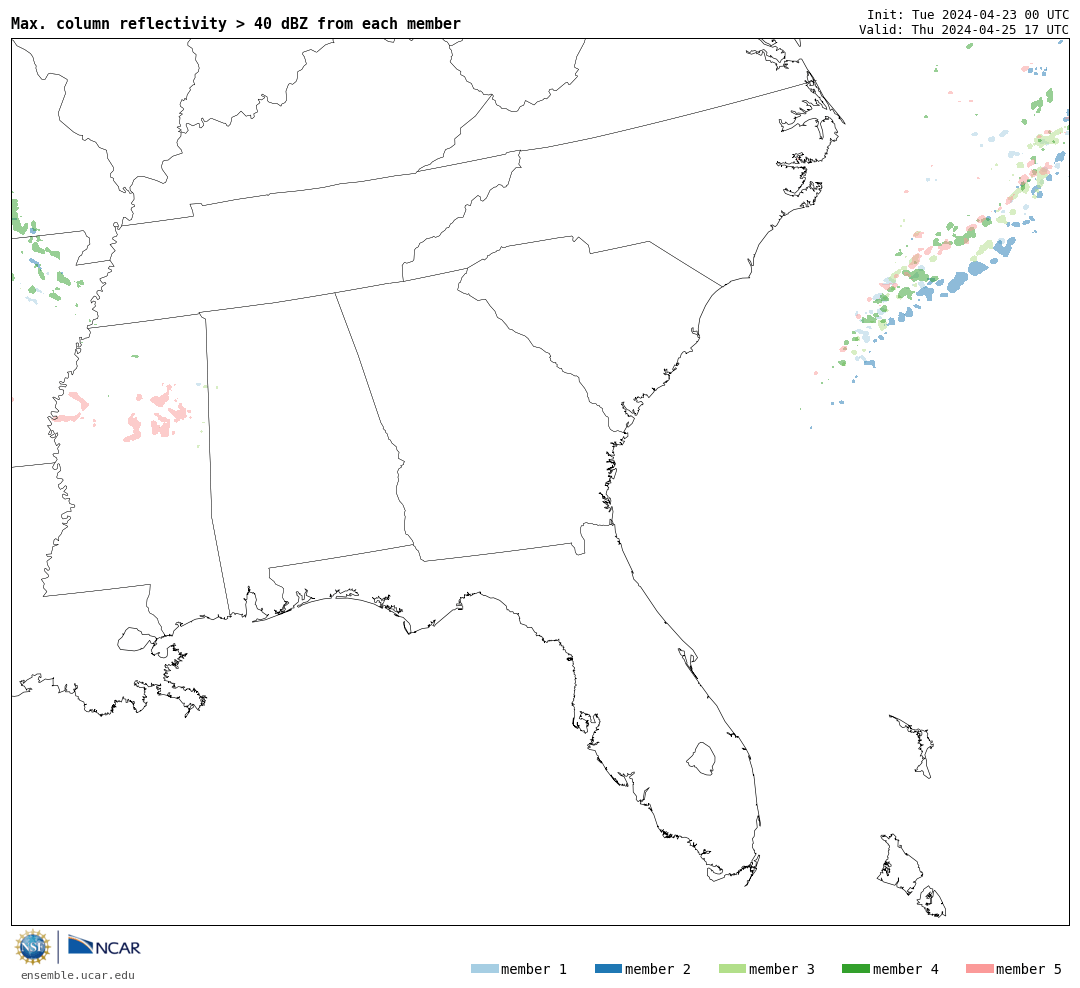This screenshot has height=988, width=1080.
Task: Click the member 5 pink swatch
Action: [x=979, y=969]
